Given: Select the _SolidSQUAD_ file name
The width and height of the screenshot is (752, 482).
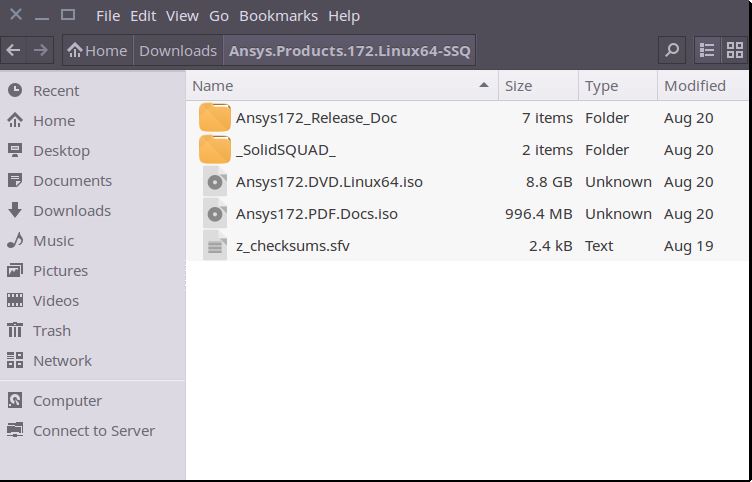Looking at the screenshot, I should [286, 150].
